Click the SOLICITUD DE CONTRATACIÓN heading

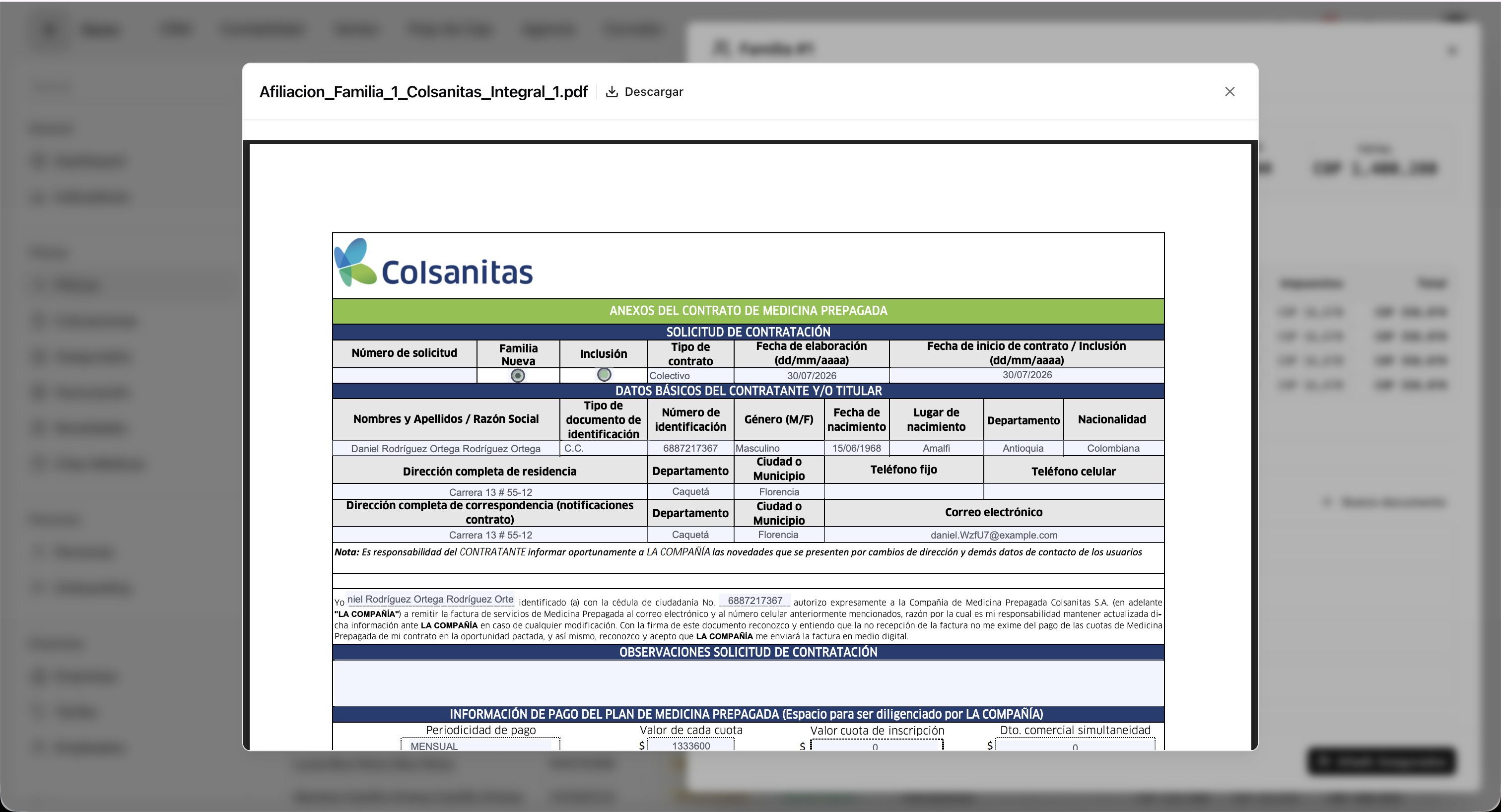(748, 332)
